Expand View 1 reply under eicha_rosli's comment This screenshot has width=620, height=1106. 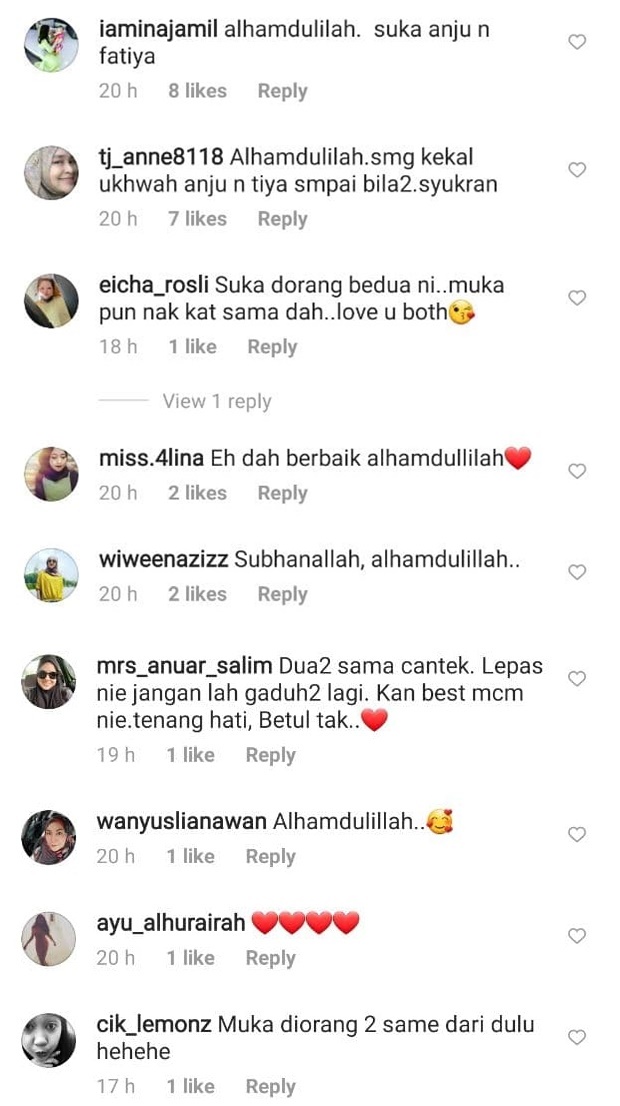click(217, 401)
